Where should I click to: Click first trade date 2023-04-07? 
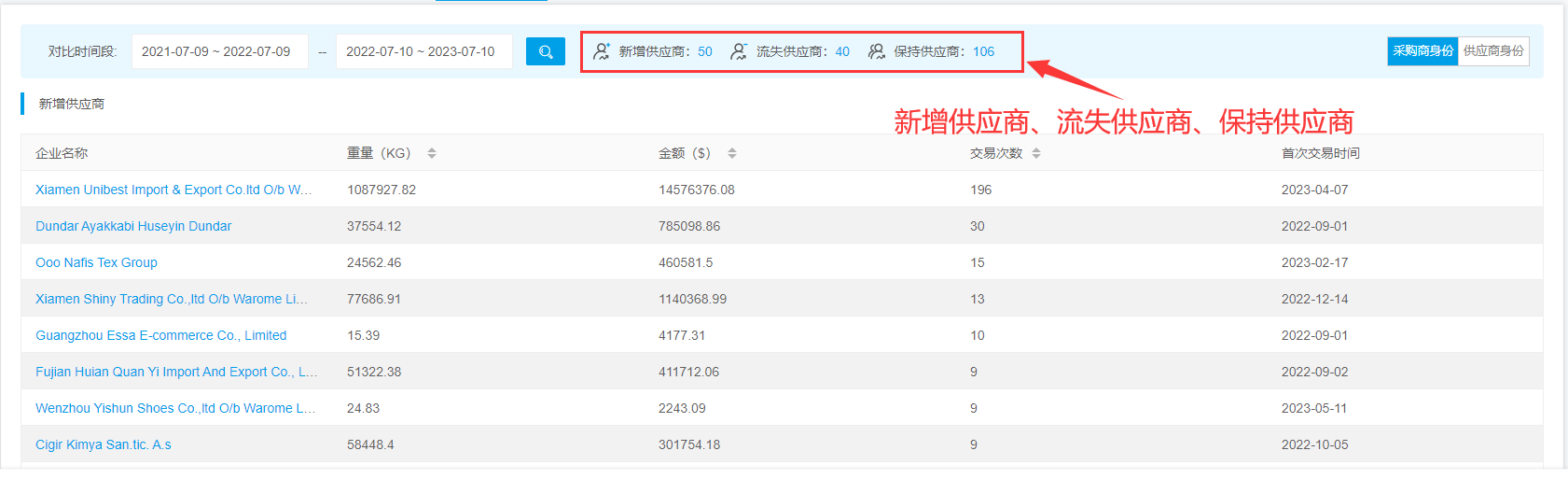[1315, 190]
